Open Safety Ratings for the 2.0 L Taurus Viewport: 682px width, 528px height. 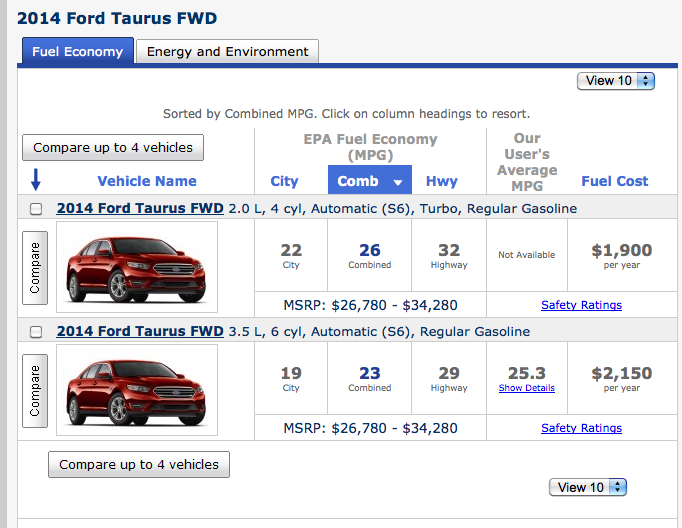coord(581,305)
